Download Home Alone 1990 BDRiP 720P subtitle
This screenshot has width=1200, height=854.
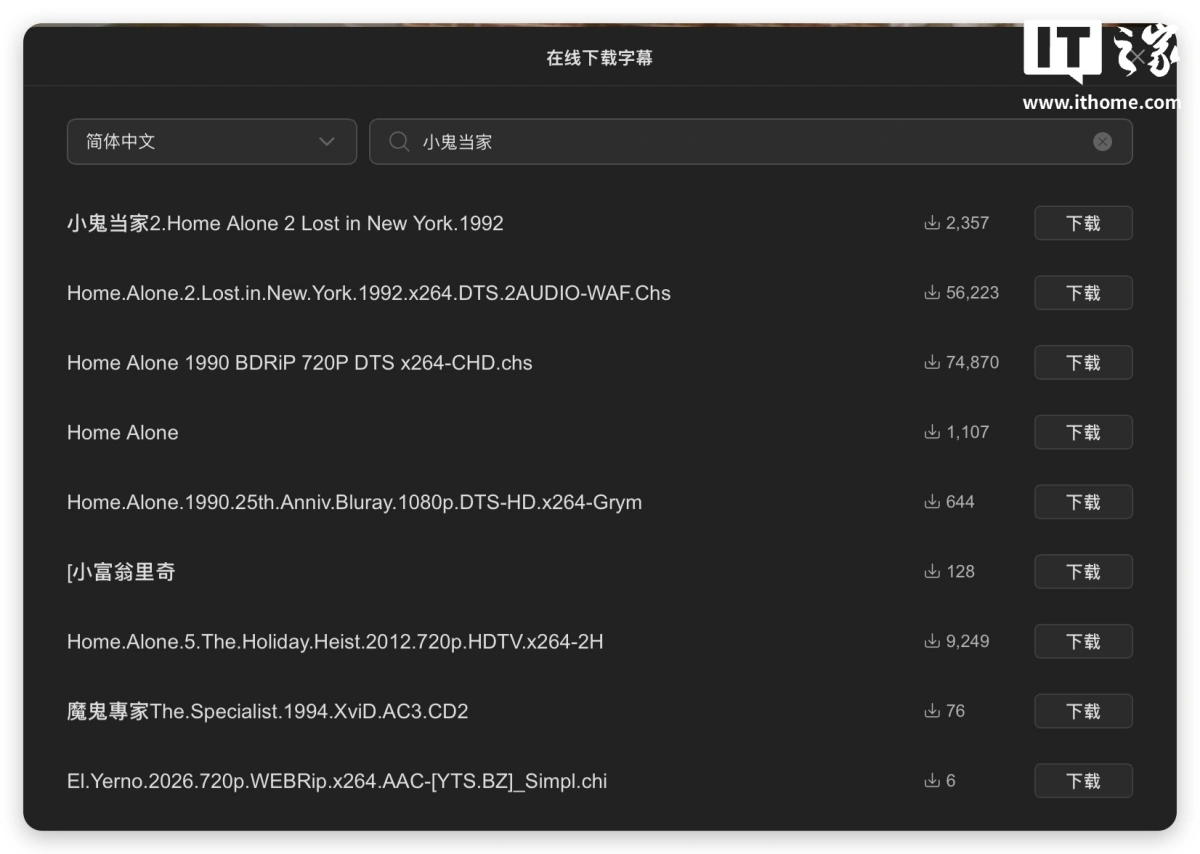coord(1083,362)
